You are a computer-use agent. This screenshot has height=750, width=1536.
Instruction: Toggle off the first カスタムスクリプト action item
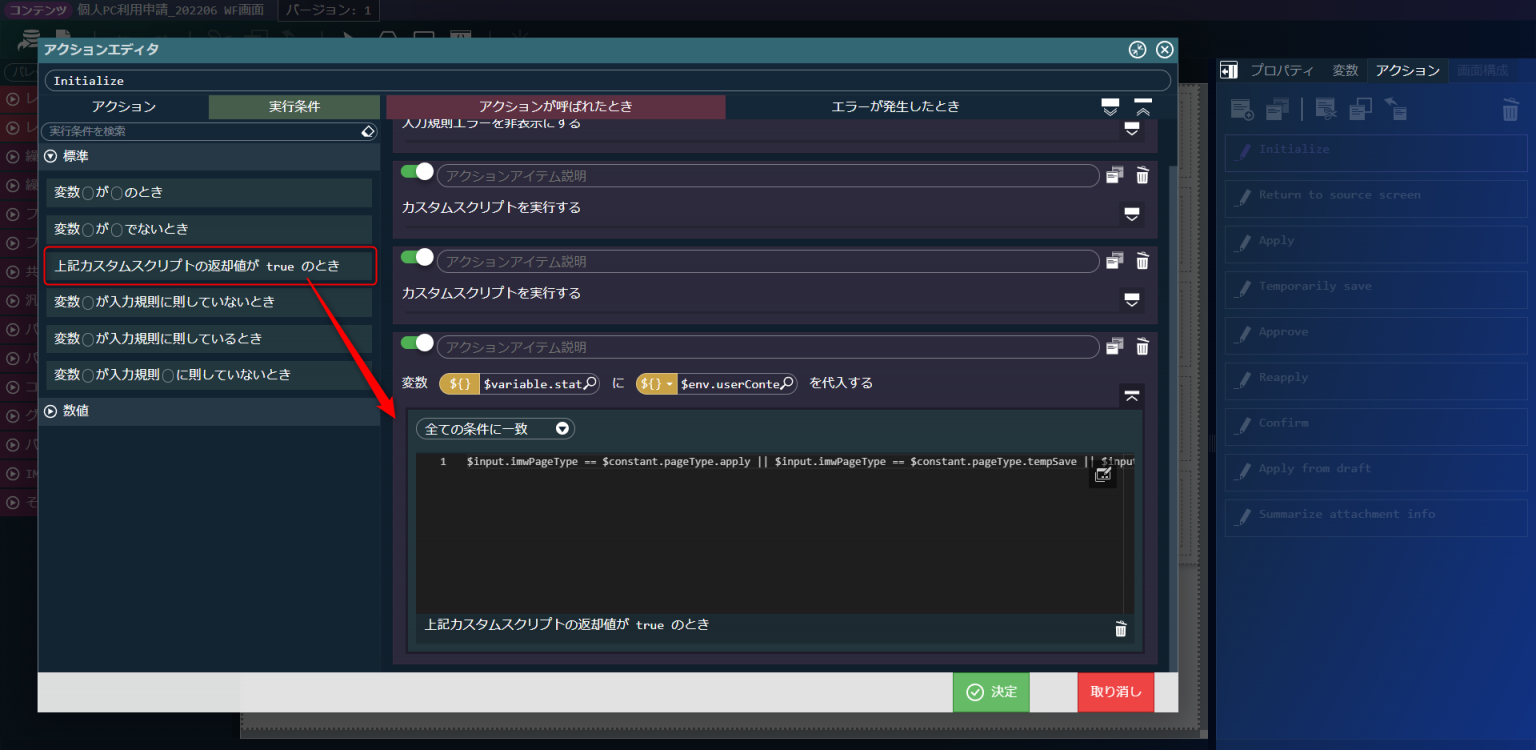(416, 172)
